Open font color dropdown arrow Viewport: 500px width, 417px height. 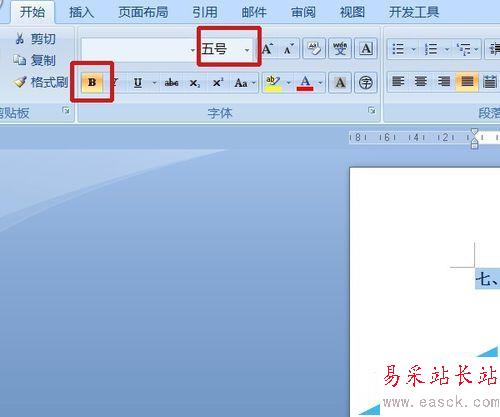point(320,82)
